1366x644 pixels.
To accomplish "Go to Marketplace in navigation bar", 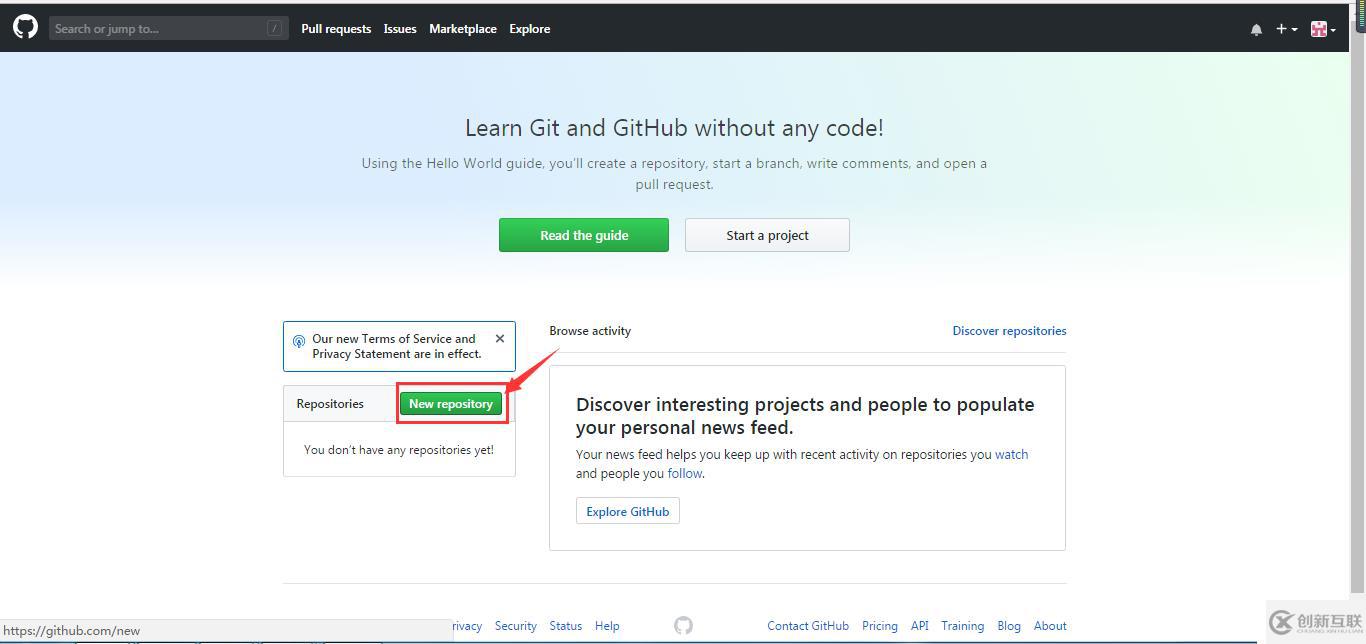I will pyautogui.click(x=463, y=29).
